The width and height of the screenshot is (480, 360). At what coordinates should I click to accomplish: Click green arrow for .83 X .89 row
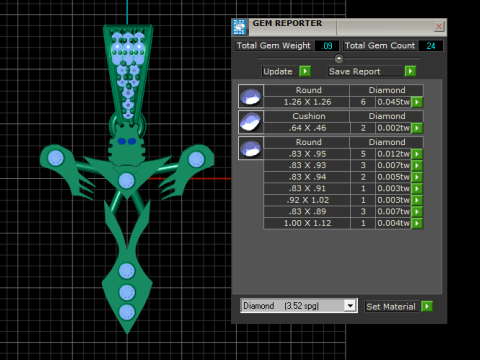pos(417,211)
